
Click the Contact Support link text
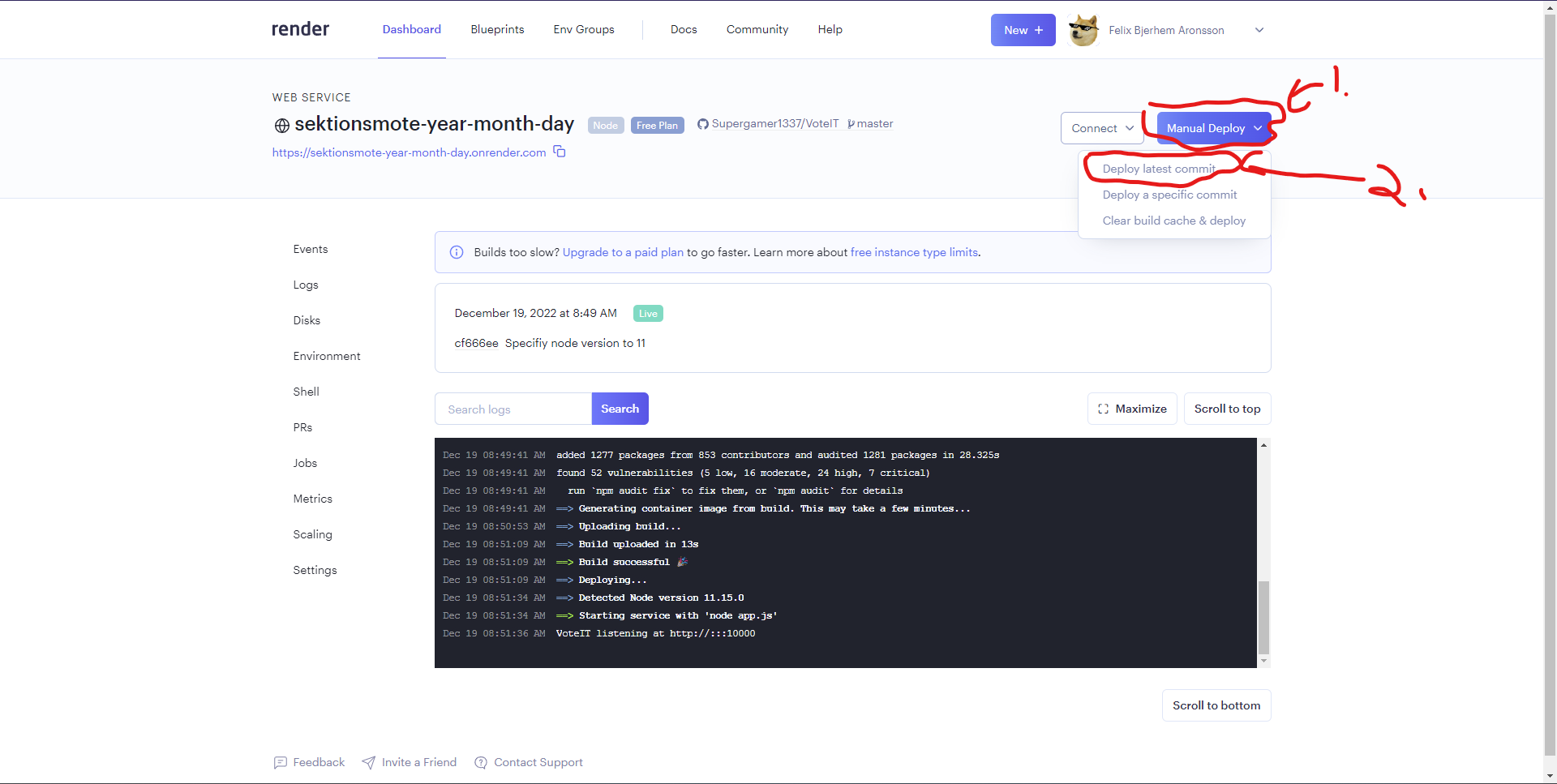(538, 762)
